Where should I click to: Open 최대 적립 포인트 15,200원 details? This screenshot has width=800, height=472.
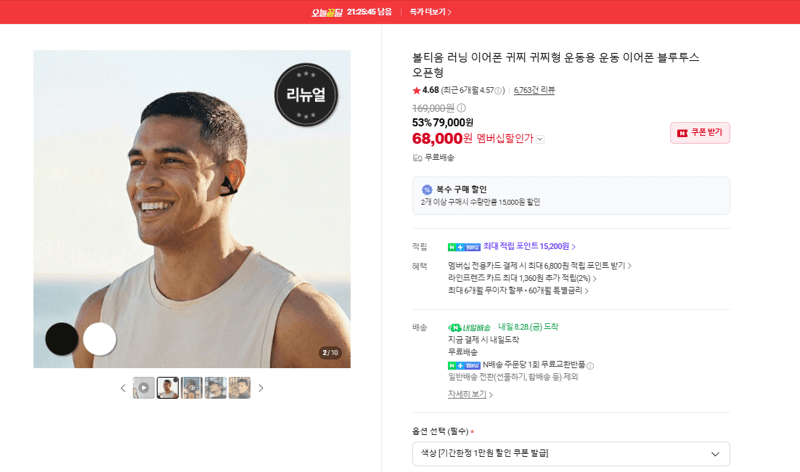530,246
